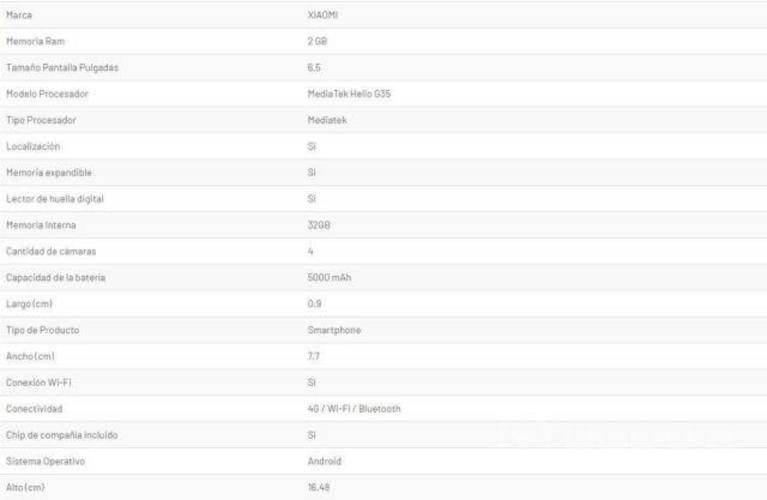Viewport: 767px width, 500px height.
Task: Select the XIAOMI brand value
Action: (323, 17)
